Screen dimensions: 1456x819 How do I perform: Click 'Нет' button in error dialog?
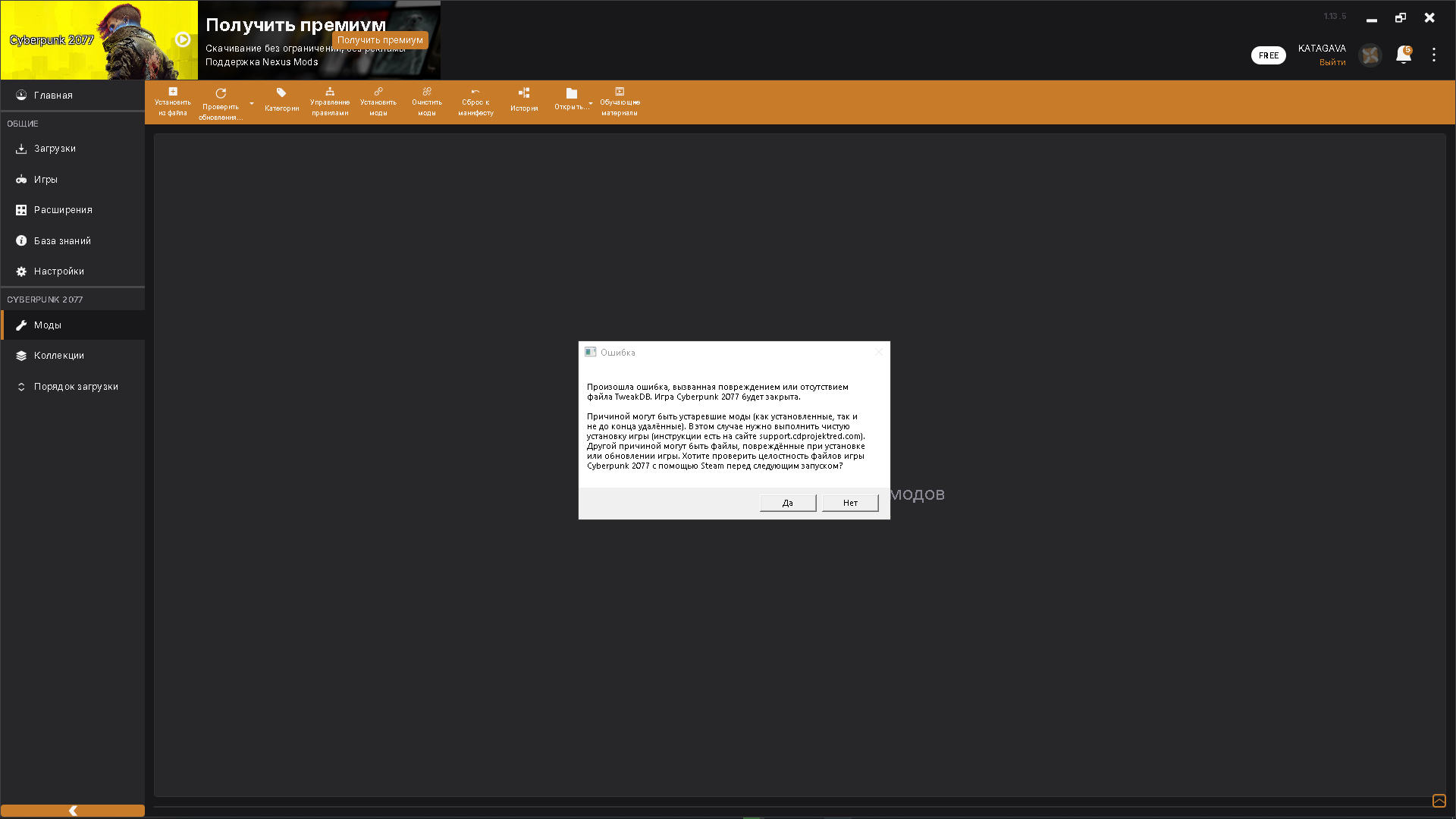pos(850,504)
